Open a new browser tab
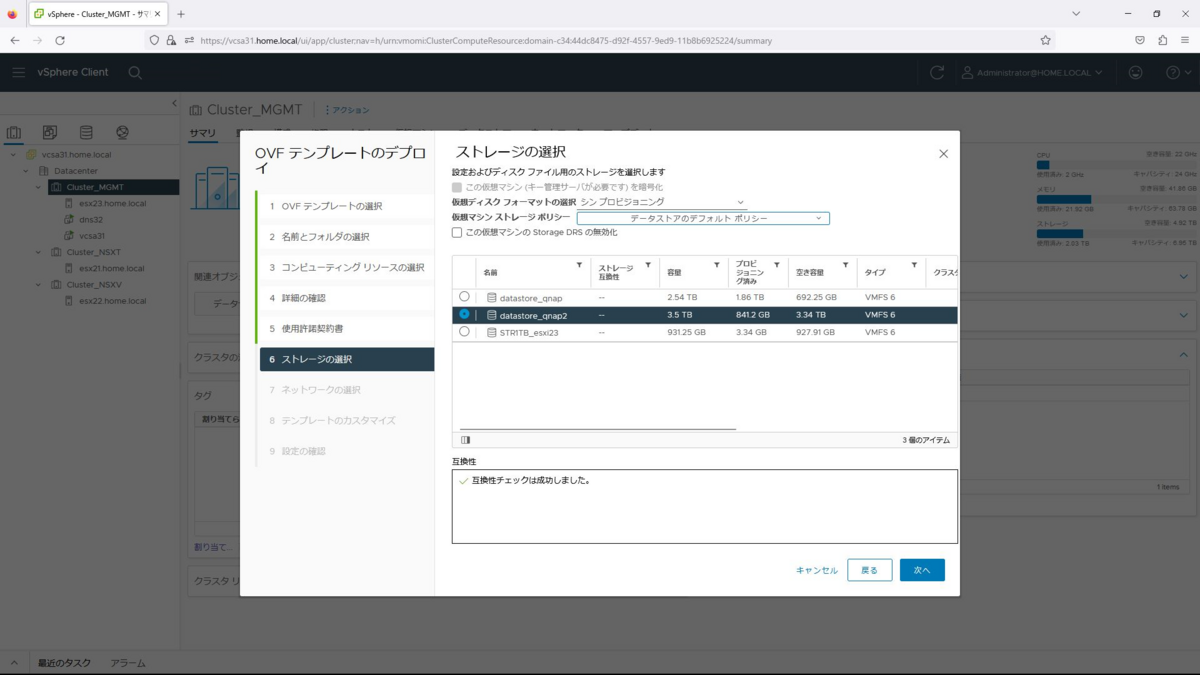This screenshot has height=675, width=1200. 181,14
